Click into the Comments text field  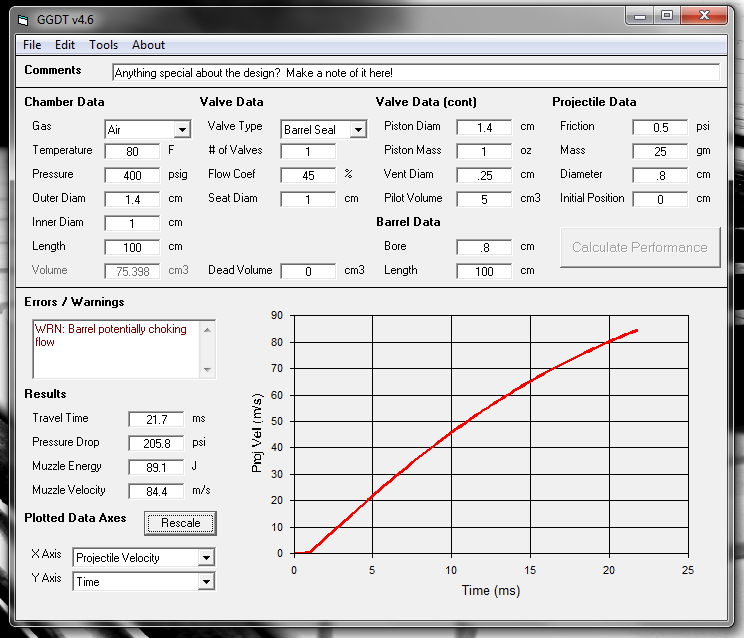pyautogui.click(x=415, y=73)
